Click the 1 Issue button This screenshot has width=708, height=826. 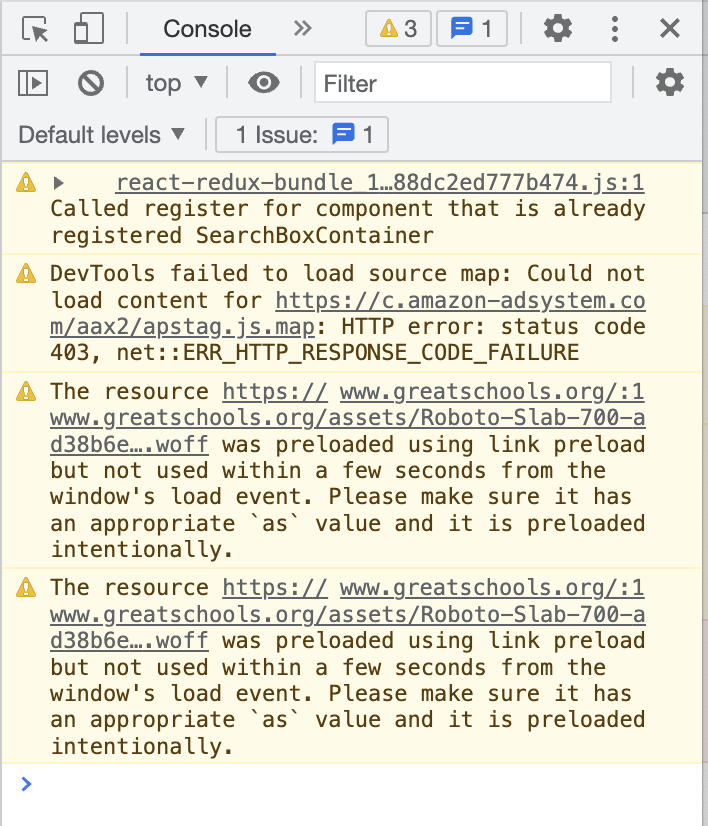[x=302, y=135]
